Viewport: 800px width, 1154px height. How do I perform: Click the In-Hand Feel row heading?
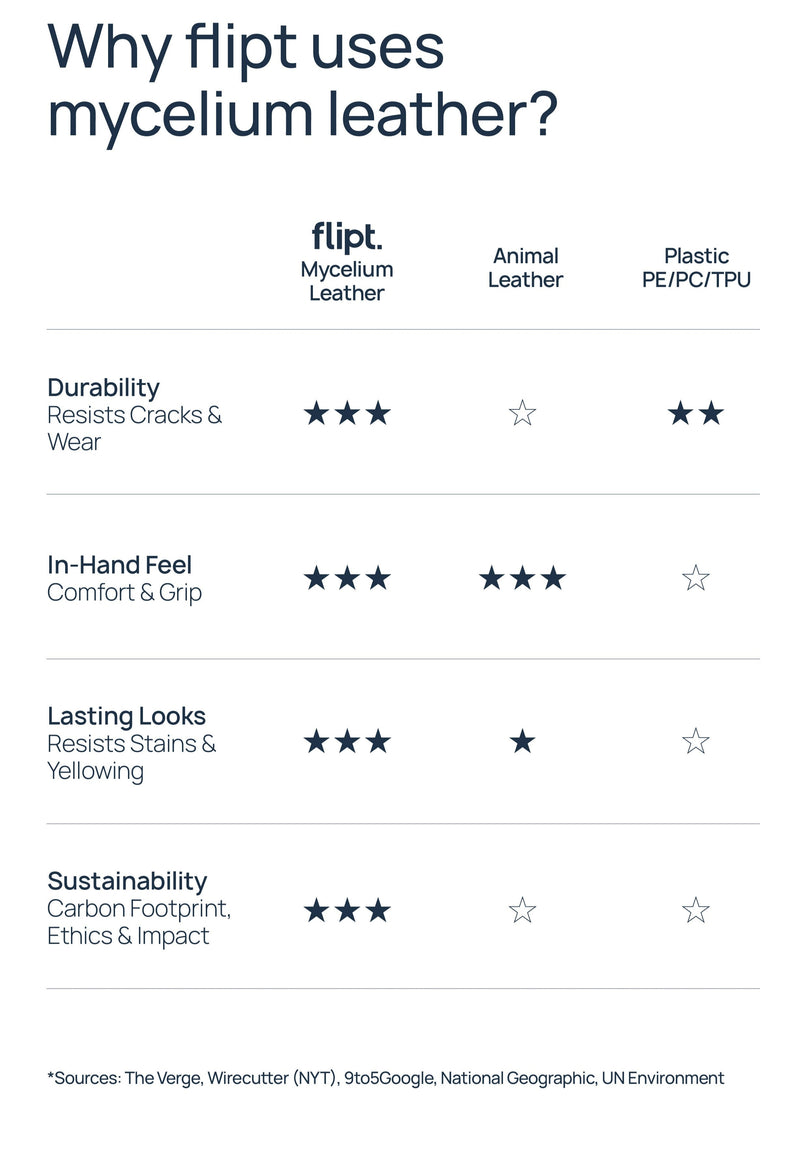(119, 565)
